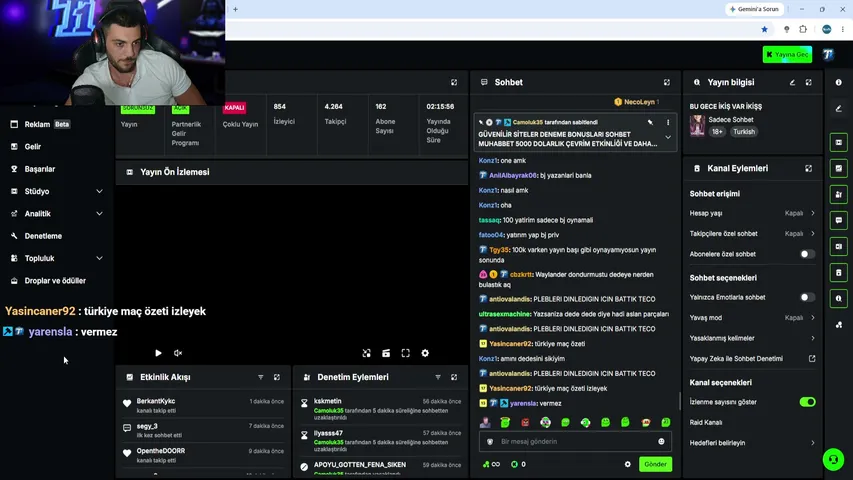Open Hedefleri belirleyin settings

point(752,443)
